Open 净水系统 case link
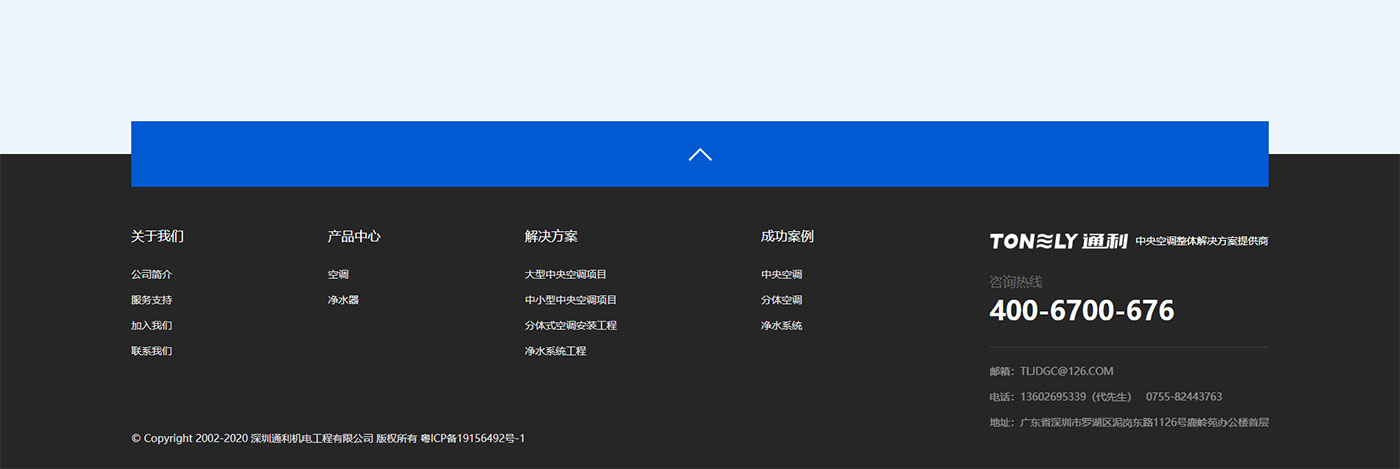This screenshot has height=469, width=1400. tap(781, 326)
